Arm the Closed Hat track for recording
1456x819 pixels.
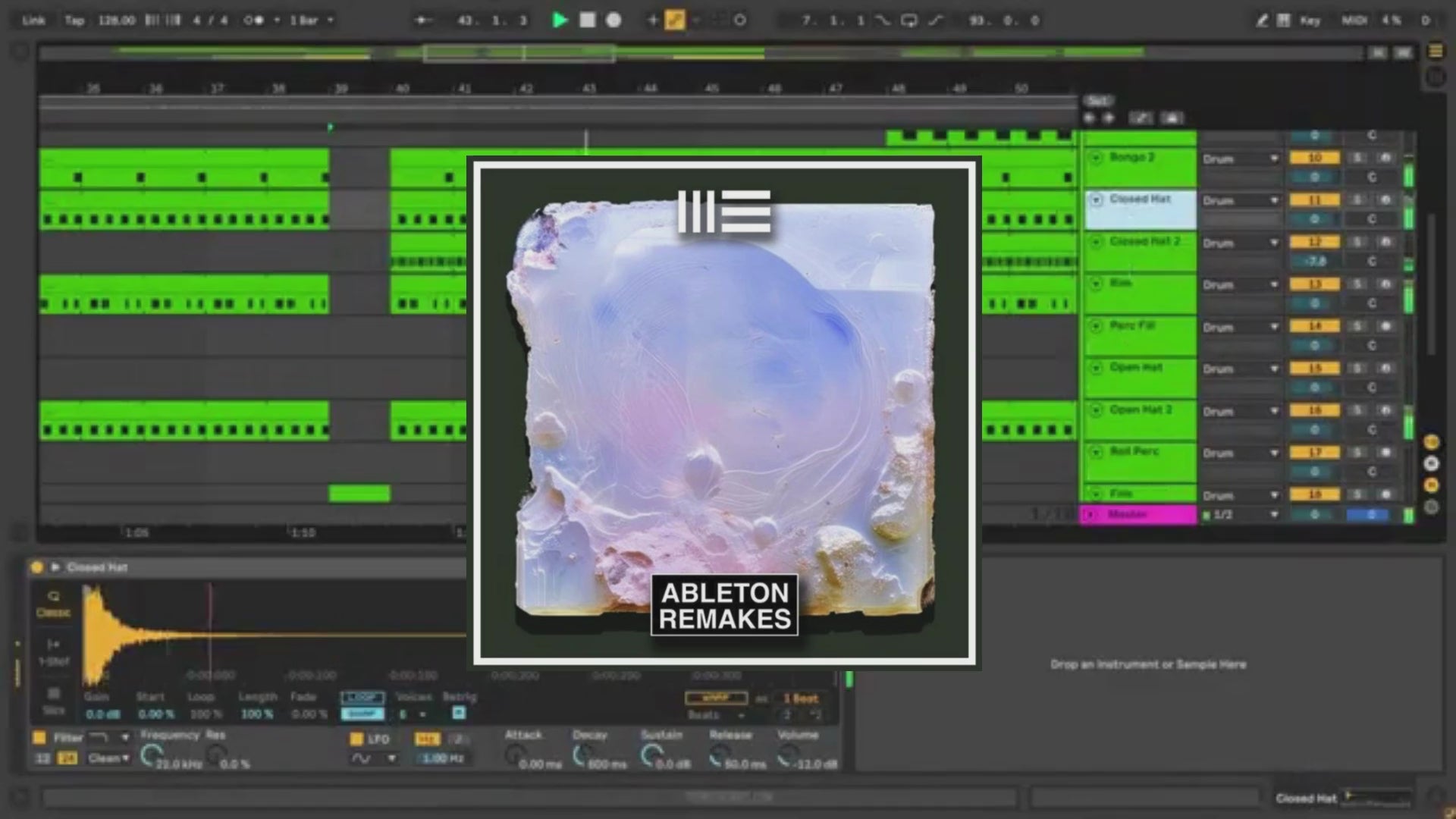tap(1385, 200)
